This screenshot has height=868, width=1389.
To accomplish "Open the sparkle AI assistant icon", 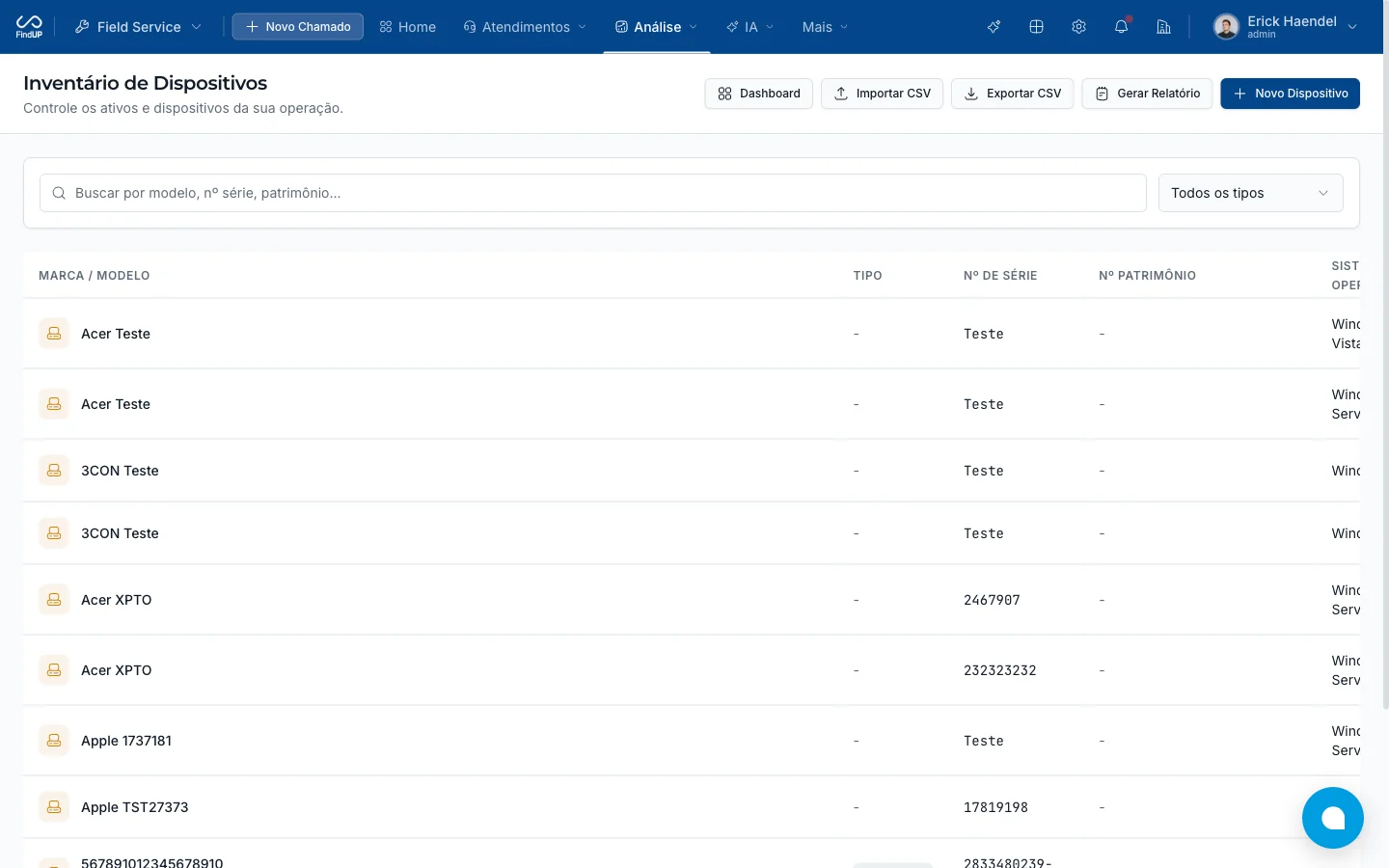I will click(x=994, y=27).
